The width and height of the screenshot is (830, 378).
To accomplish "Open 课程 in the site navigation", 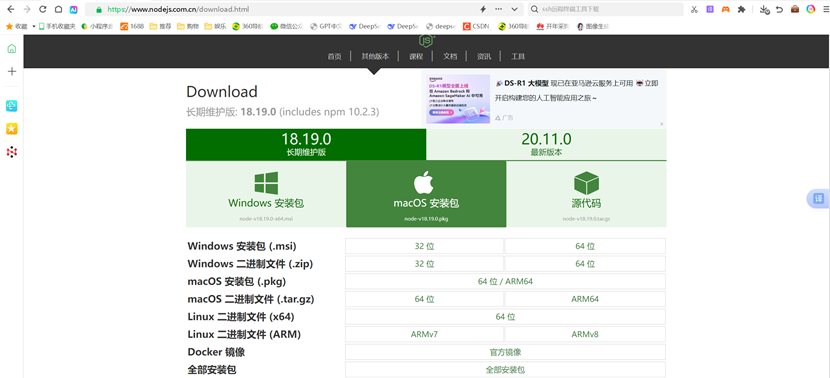I will coord(416,57).
